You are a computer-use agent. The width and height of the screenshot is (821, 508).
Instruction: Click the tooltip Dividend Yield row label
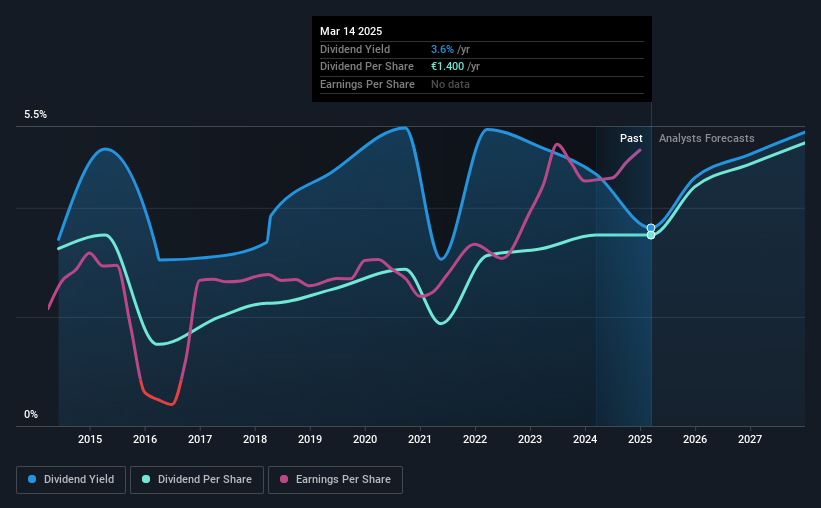(x=355, y=49)
